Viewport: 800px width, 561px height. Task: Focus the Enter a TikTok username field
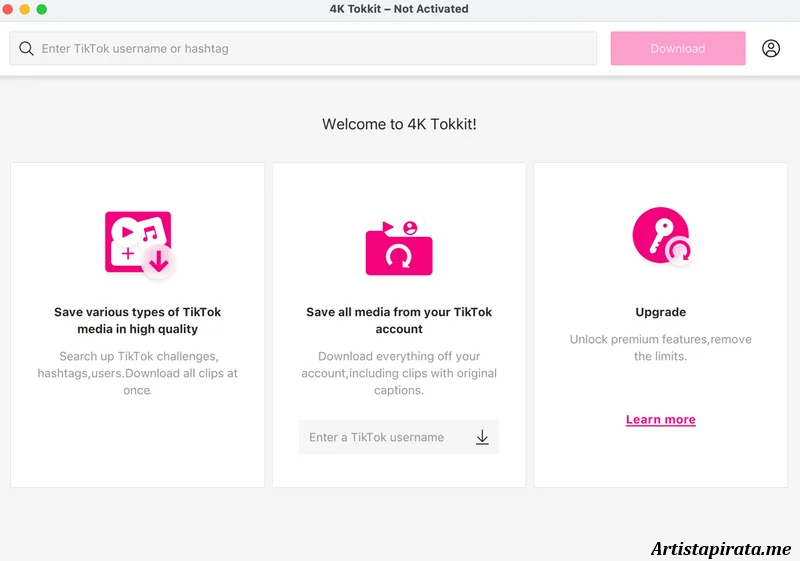[x=399, y=437]
